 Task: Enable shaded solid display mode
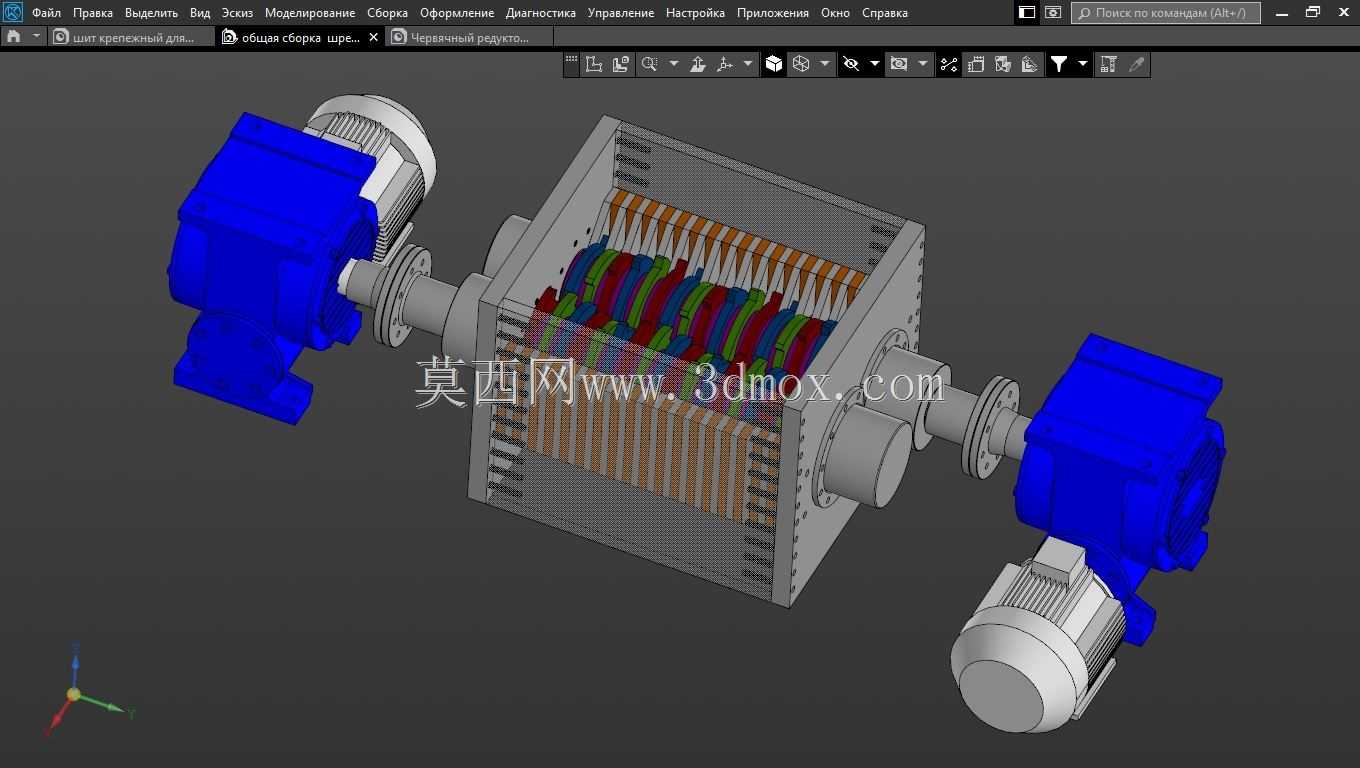click(x=774, y=64)
